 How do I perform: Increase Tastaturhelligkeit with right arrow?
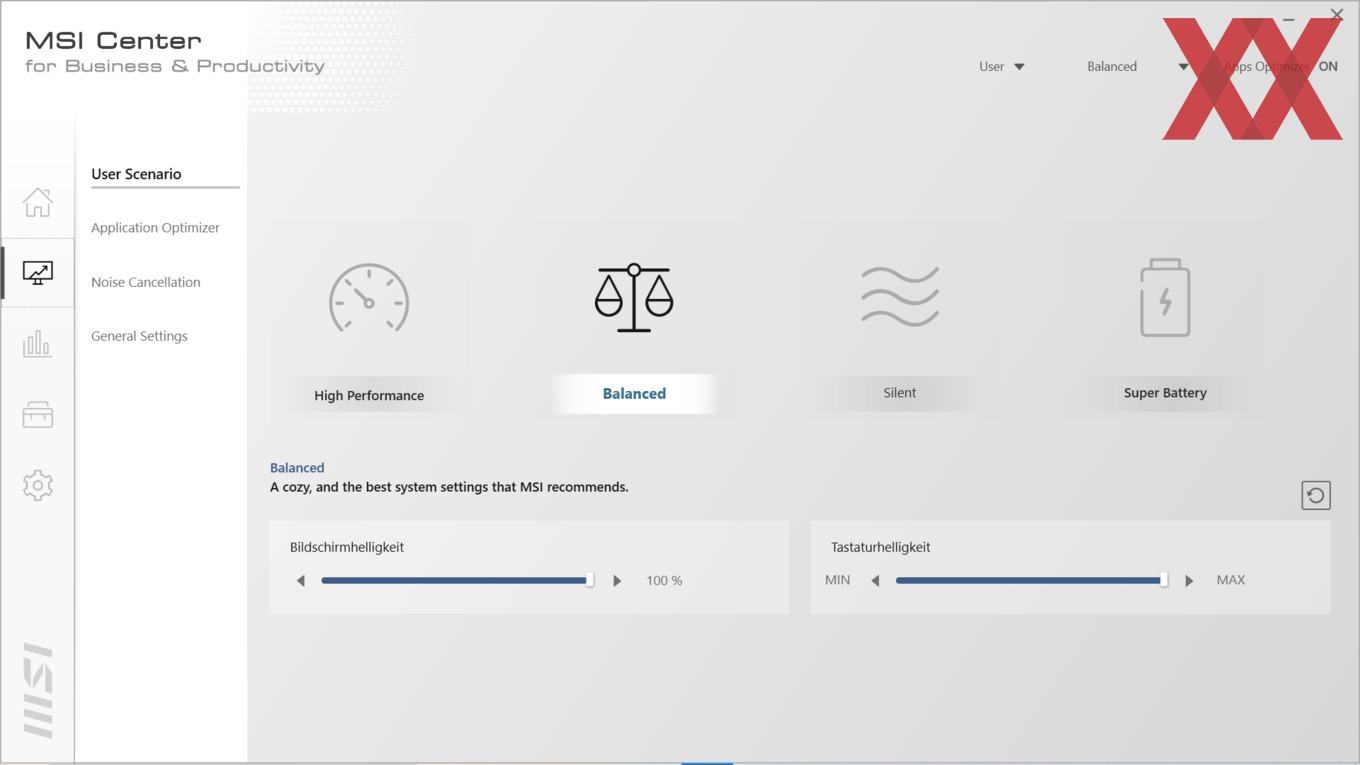[x=1189, y=581]
